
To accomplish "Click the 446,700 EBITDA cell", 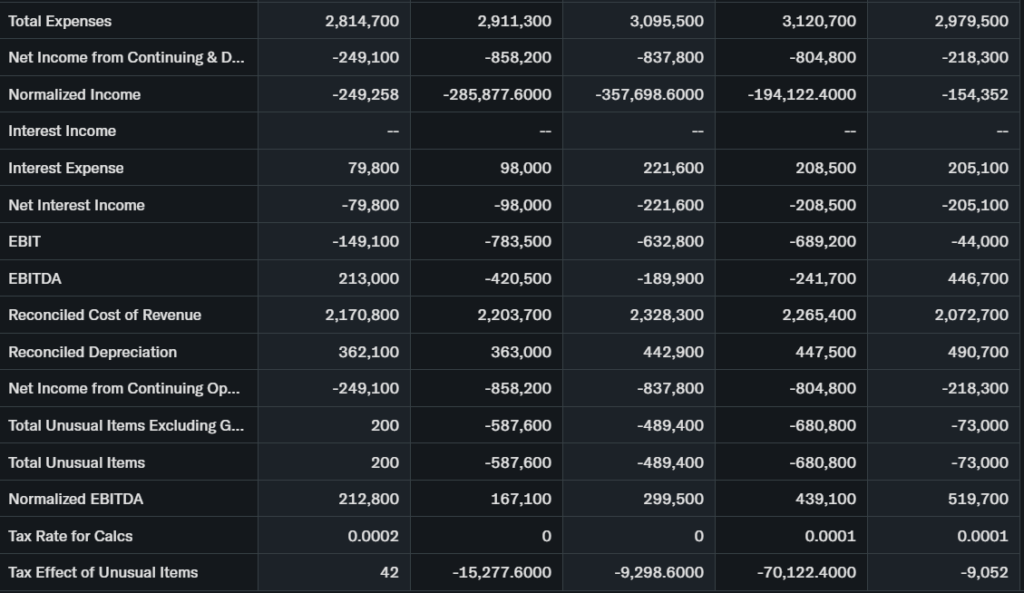I will [x=977, y=278].
